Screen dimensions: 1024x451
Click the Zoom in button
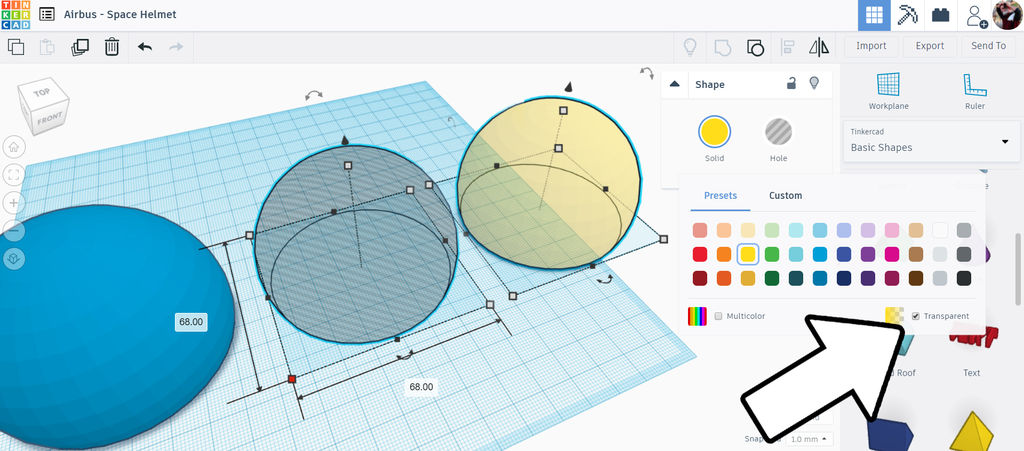tap(14, 202)
